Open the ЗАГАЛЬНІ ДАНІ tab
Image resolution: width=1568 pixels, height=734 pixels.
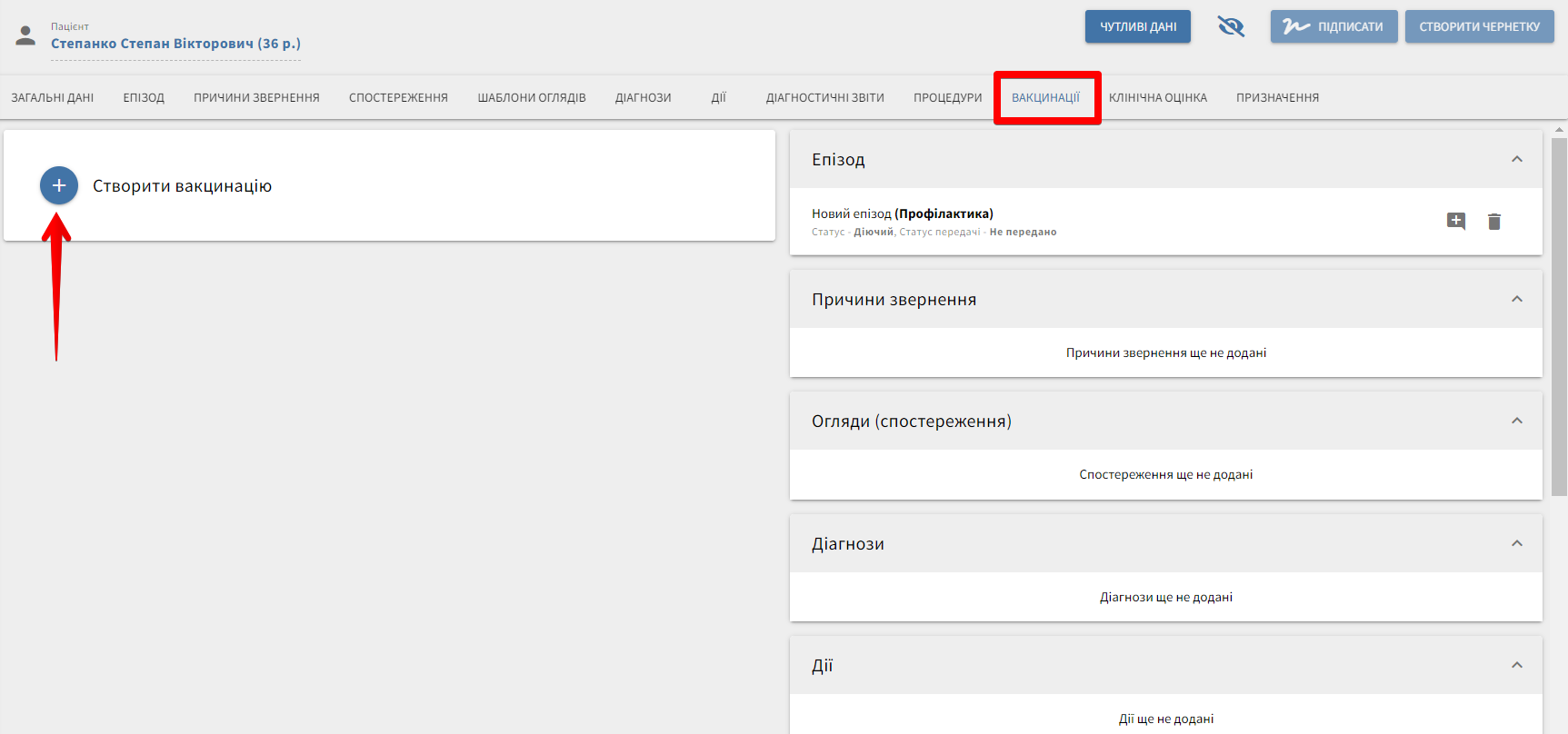53,97
